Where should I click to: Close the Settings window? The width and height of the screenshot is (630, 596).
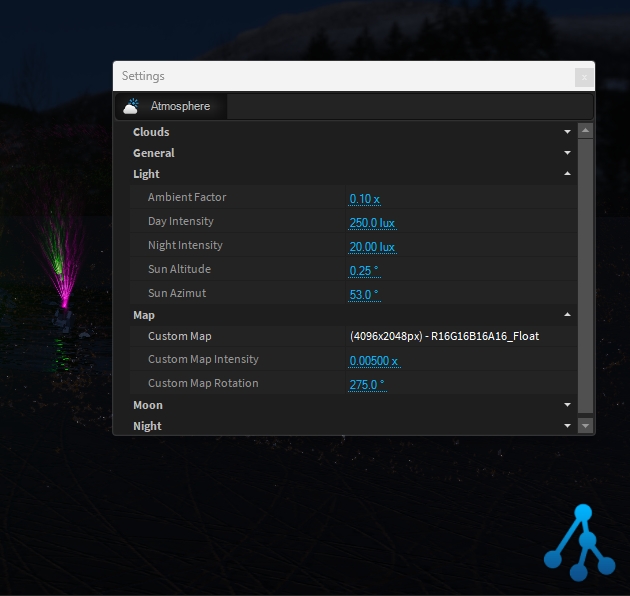tap(584, 77)
